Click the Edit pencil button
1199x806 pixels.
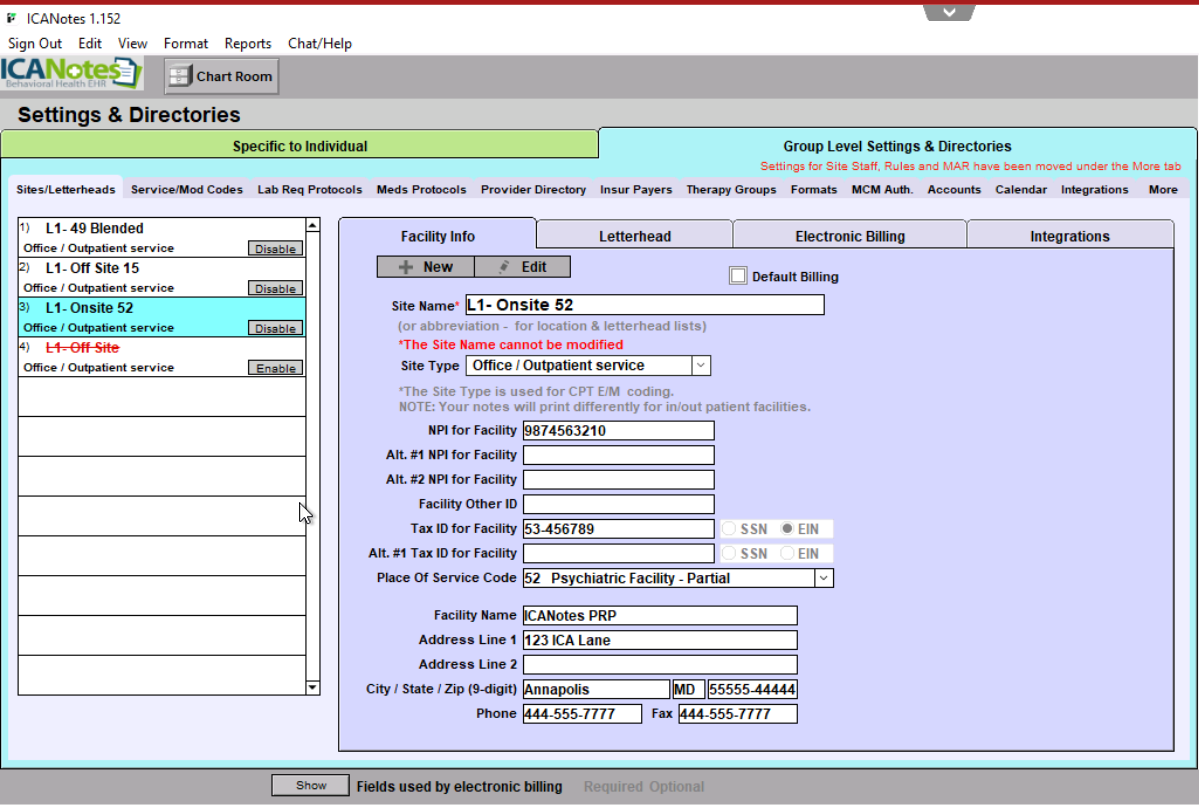[522, 267]
